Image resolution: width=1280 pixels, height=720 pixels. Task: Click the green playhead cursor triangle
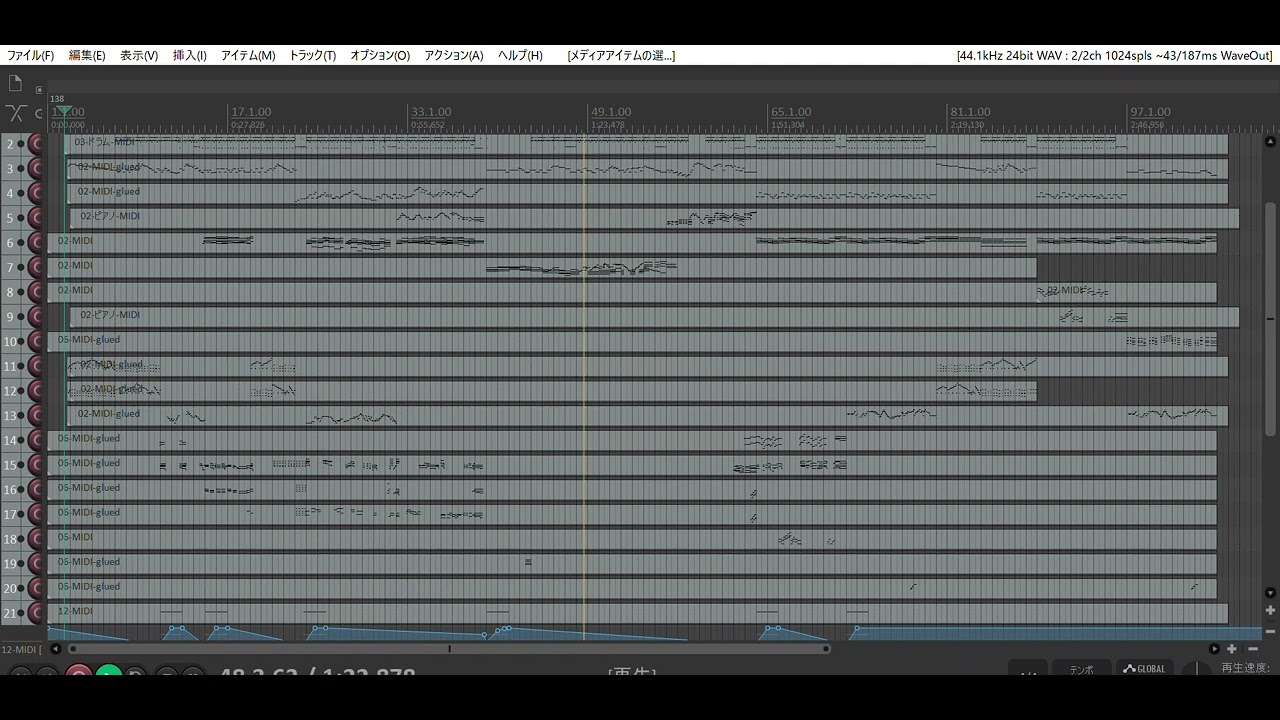[62, 112]
